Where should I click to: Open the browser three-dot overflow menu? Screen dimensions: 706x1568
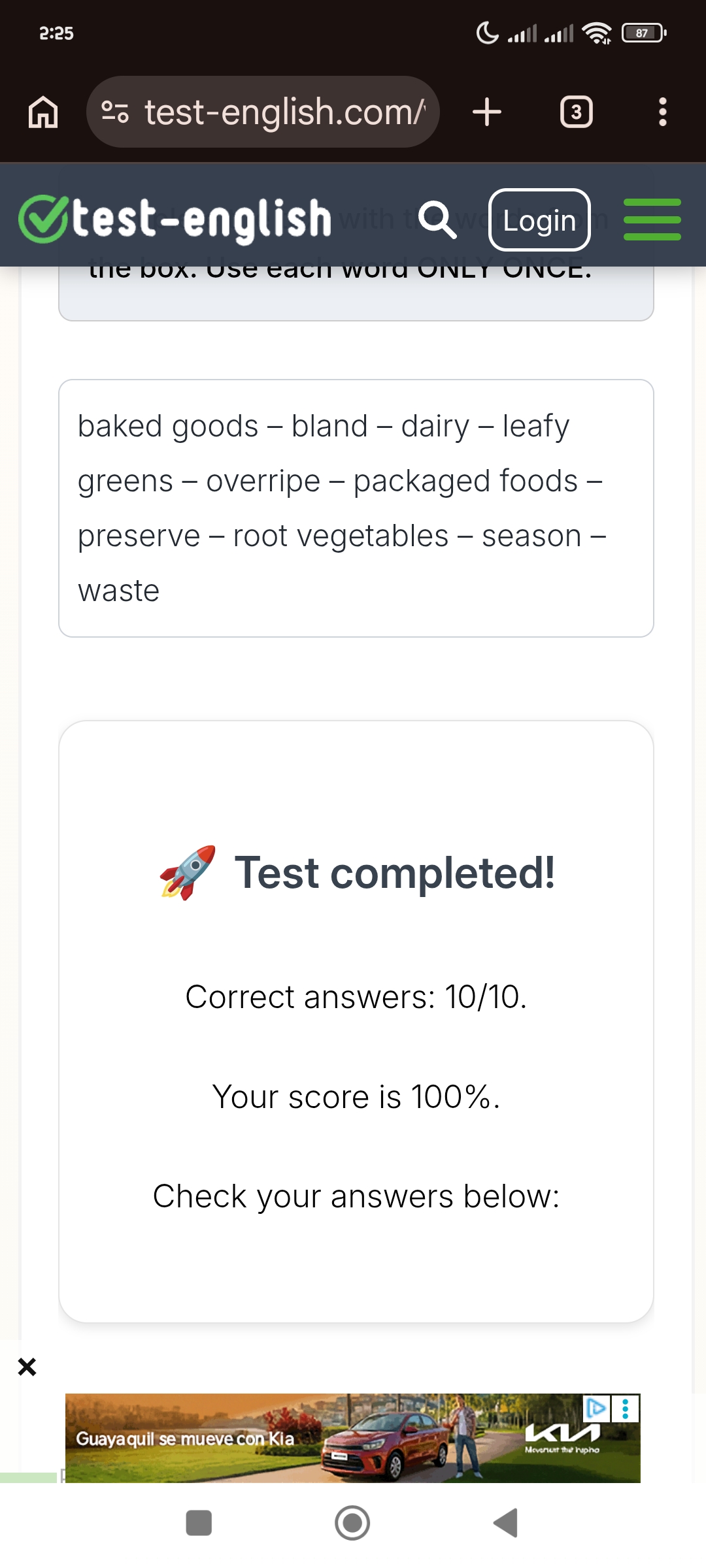pos(662,111)
